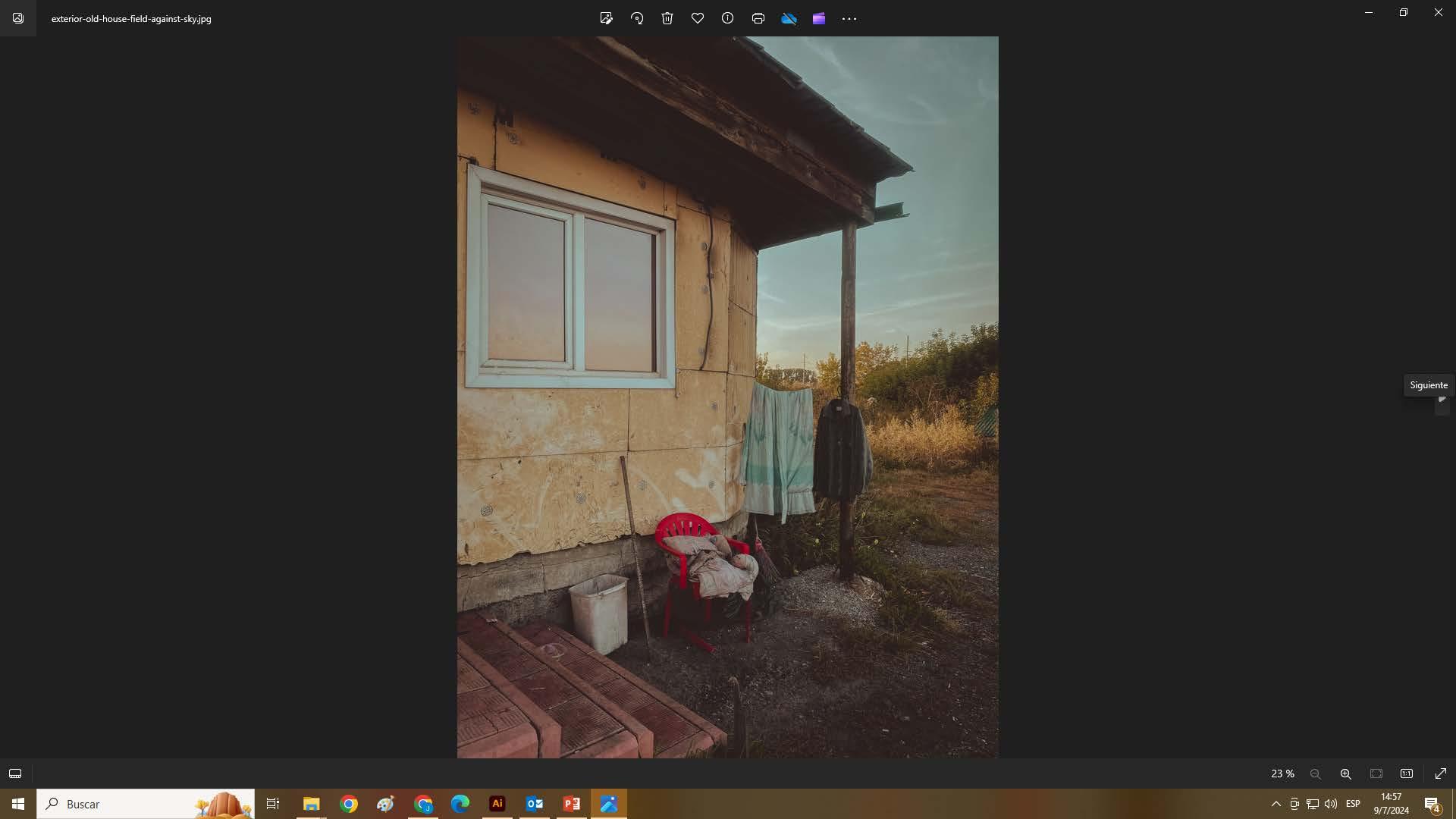Viewport: 1456px width, 819px height.
Task: Enter fullscreen with the diagonal arrow button
Action: pos(1441,773)
